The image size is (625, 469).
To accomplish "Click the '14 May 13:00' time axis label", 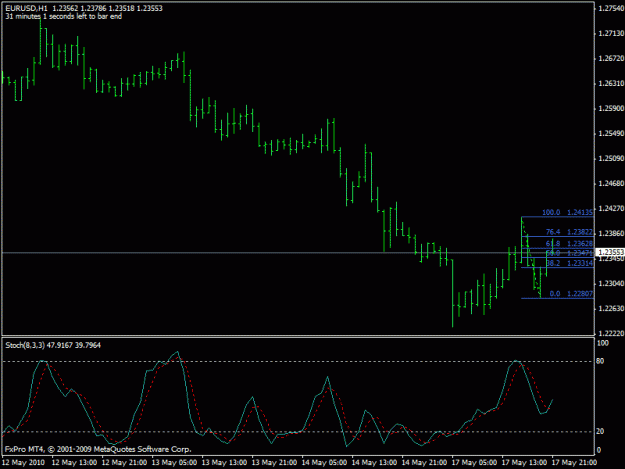I will [374, 463].
